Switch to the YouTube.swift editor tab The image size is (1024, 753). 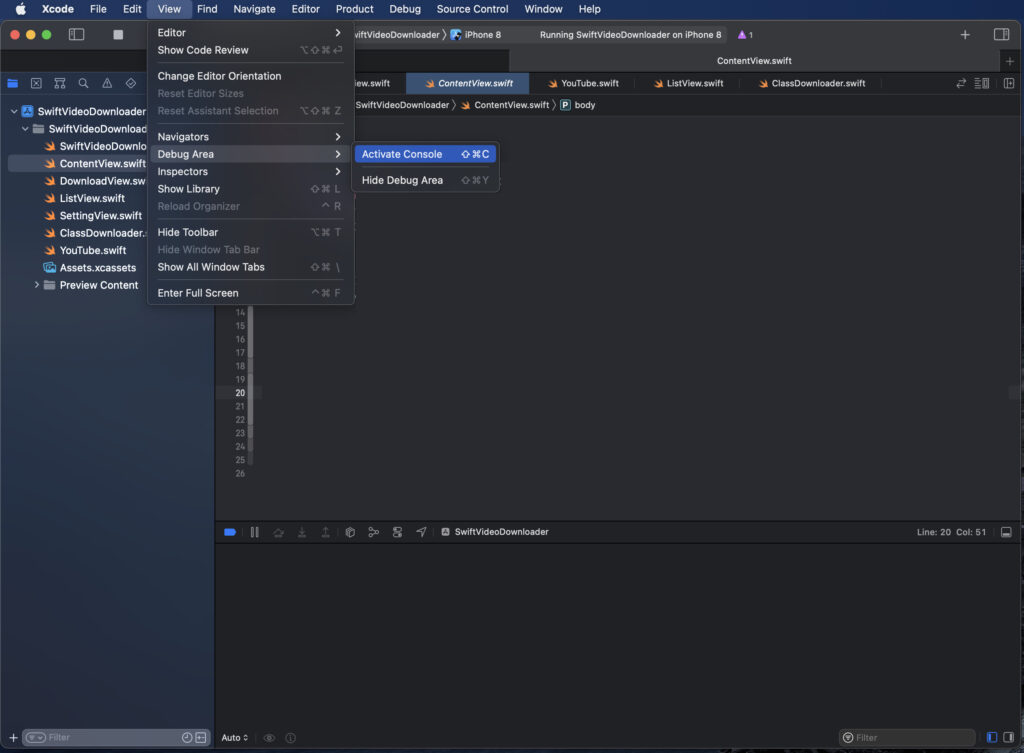583,84
